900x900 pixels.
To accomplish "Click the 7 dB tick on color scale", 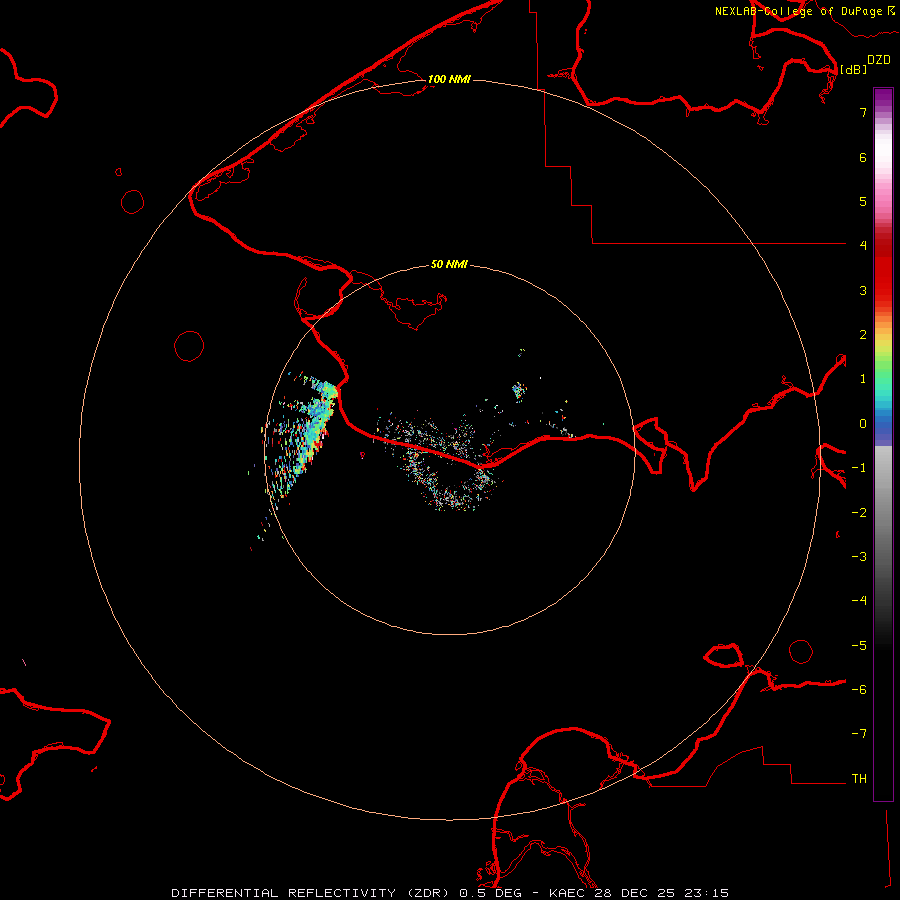I will pyautogui.click(x=863, y=112).
